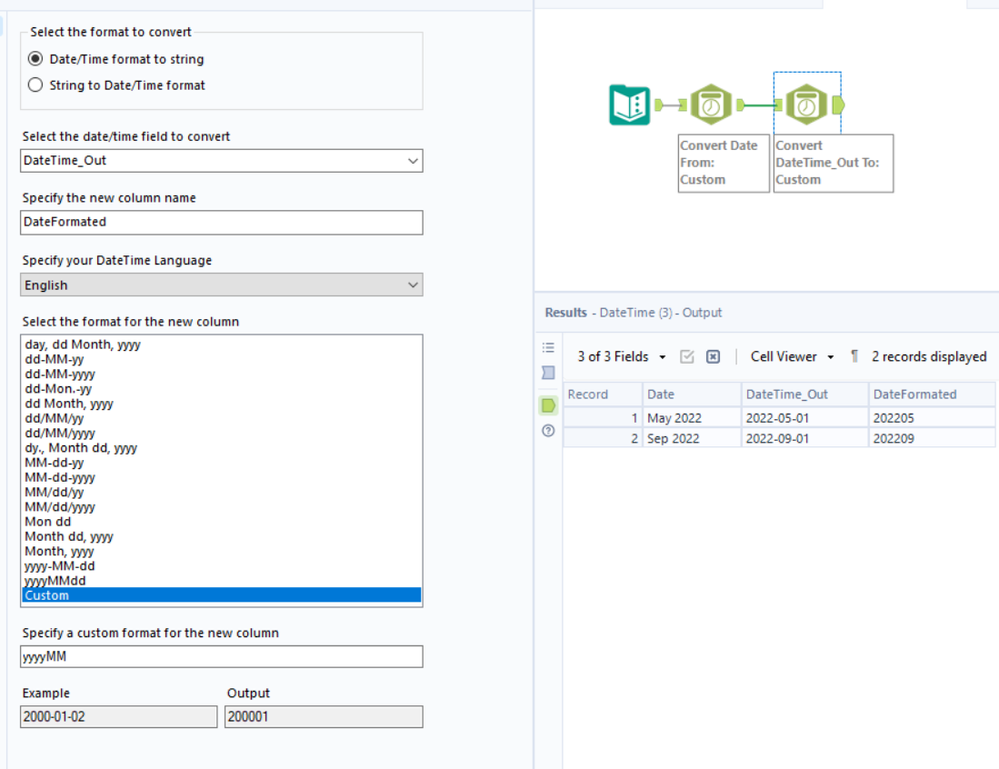Click the DateFormated column header

coord(932,394)
